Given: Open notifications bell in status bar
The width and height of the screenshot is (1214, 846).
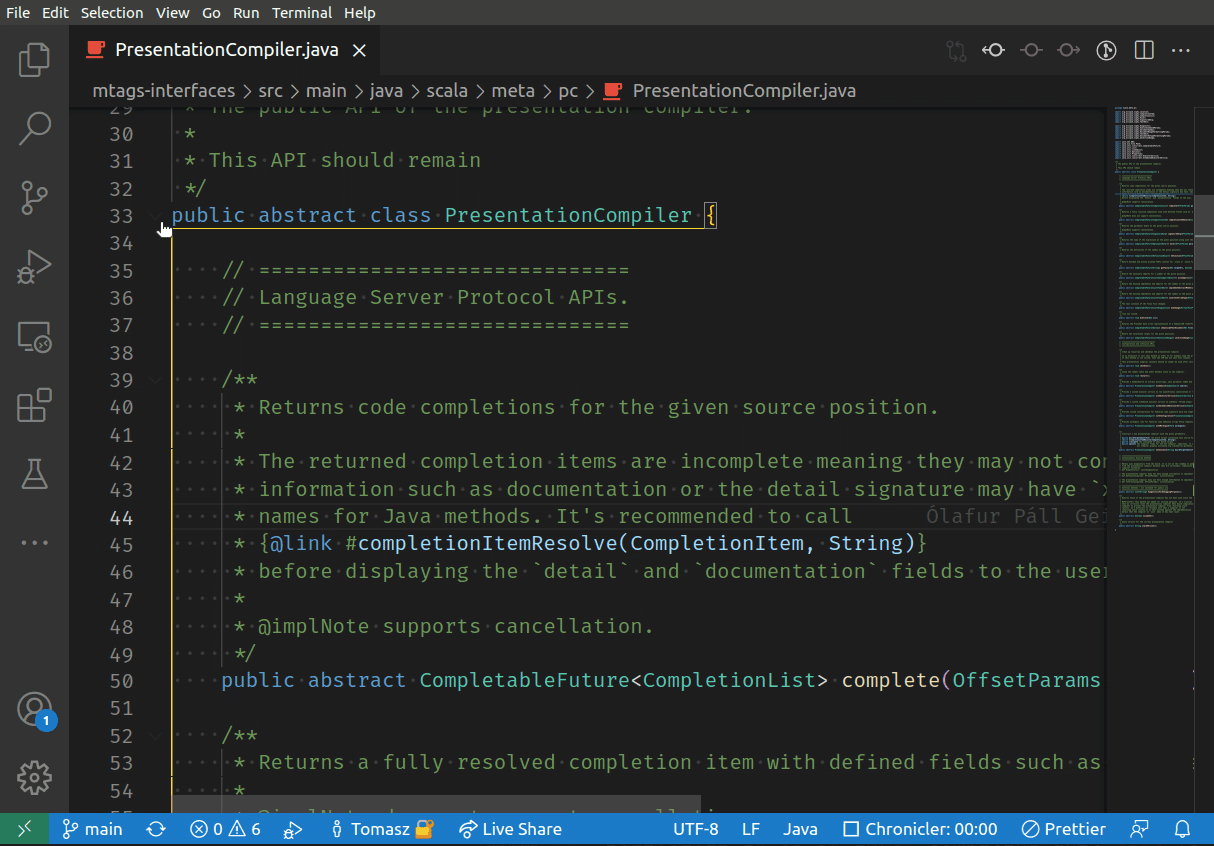Looking at the screenshot, I should pos(1182,829).
